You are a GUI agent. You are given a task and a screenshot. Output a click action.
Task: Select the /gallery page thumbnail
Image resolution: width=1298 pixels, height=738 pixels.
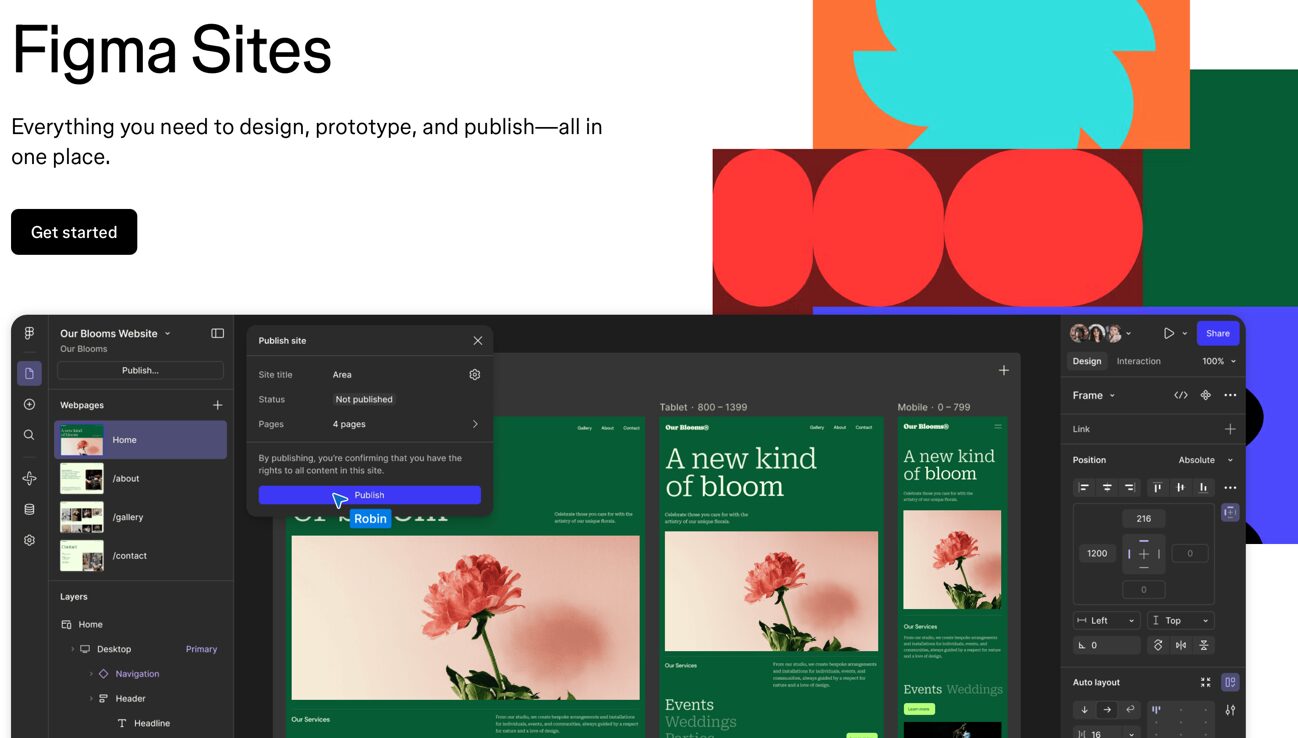82,517
